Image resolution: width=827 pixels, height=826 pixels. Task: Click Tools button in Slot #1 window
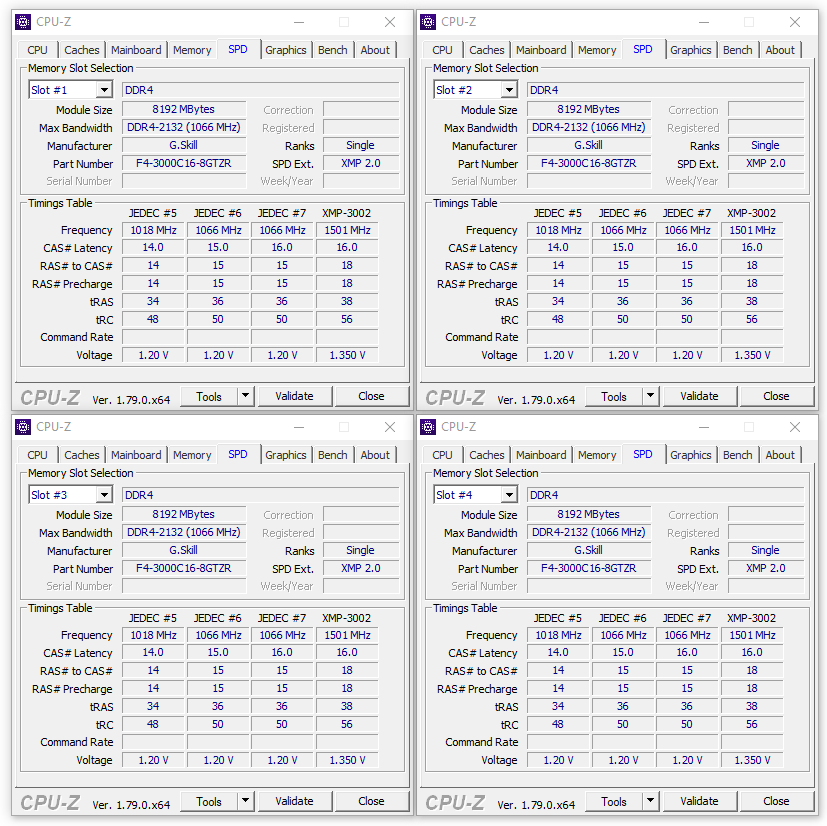209,396
